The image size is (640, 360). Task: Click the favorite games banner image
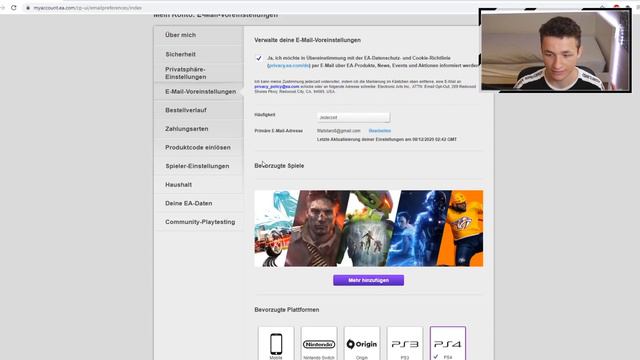pos(369,228)
